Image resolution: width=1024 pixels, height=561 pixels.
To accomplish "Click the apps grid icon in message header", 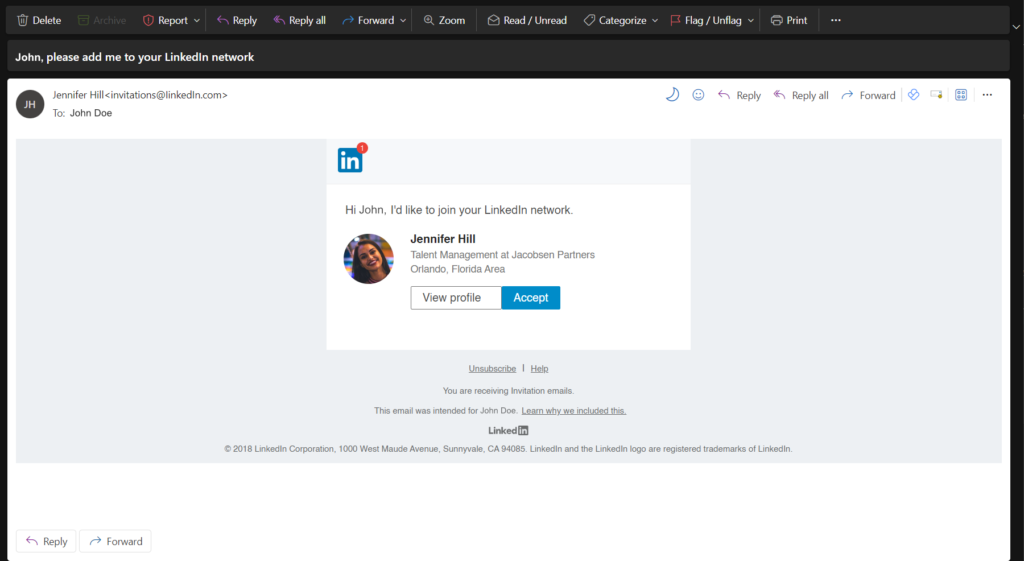I will coord(961,95).
